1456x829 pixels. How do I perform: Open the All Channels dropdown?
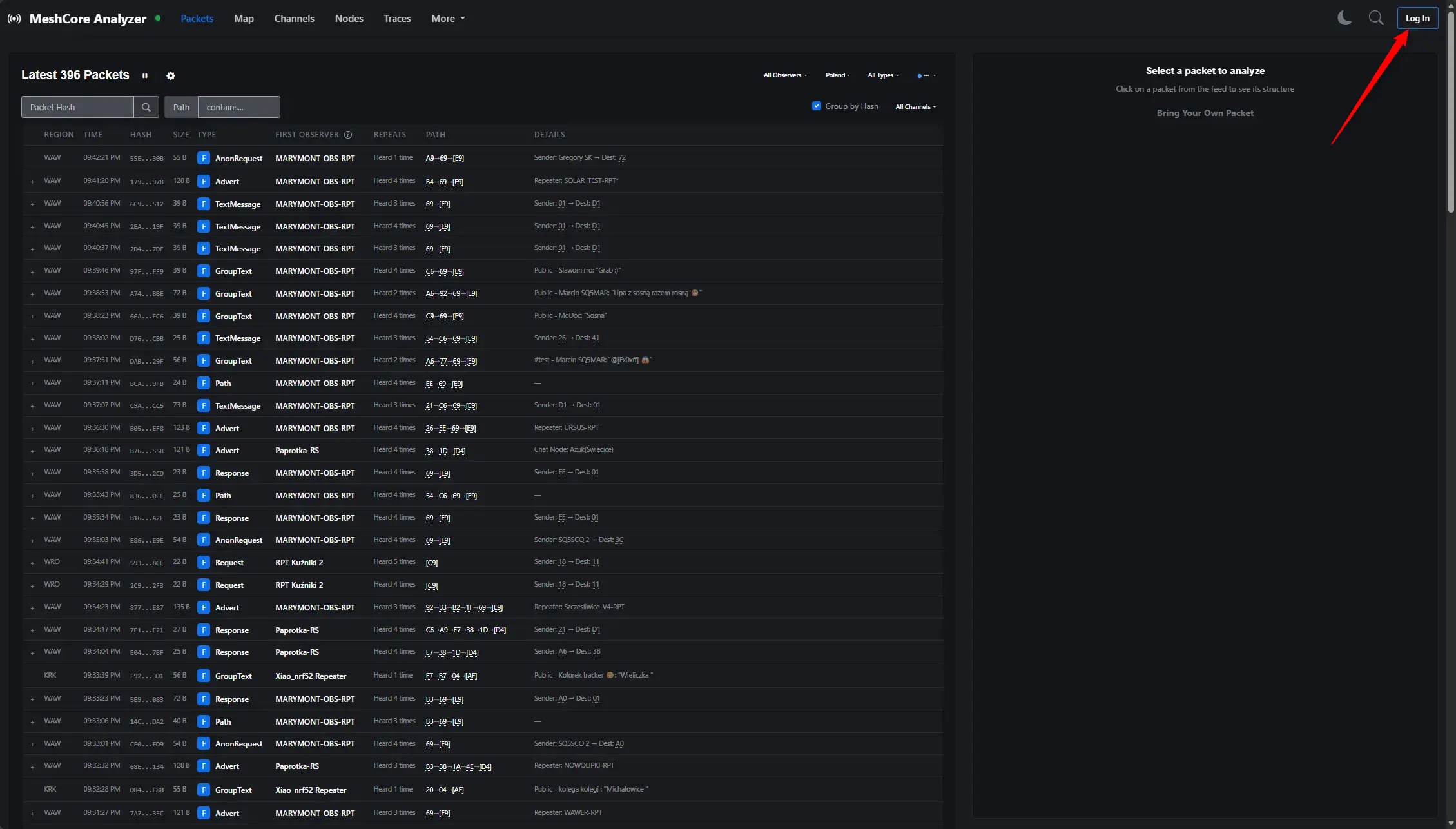pos(915,107)
